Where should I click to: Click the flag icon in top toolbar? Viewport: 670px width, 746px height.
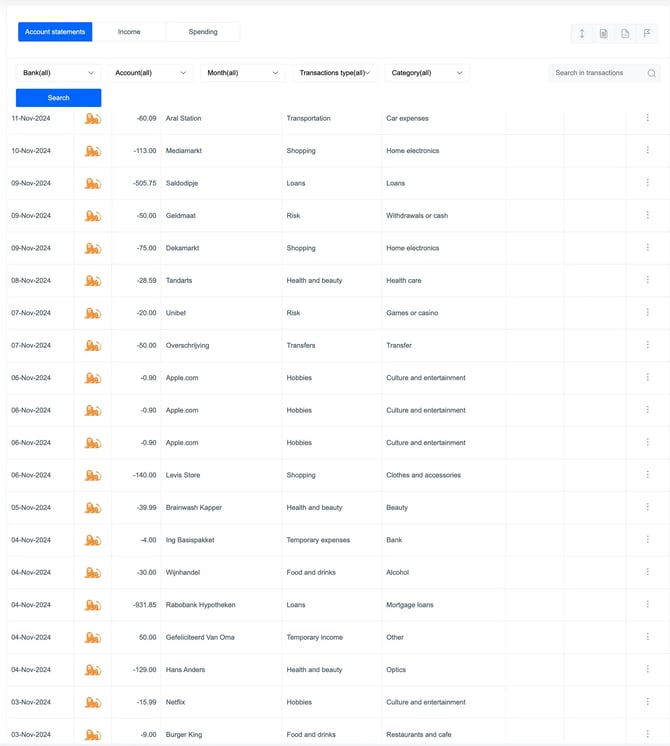click(x=648, y=34)
